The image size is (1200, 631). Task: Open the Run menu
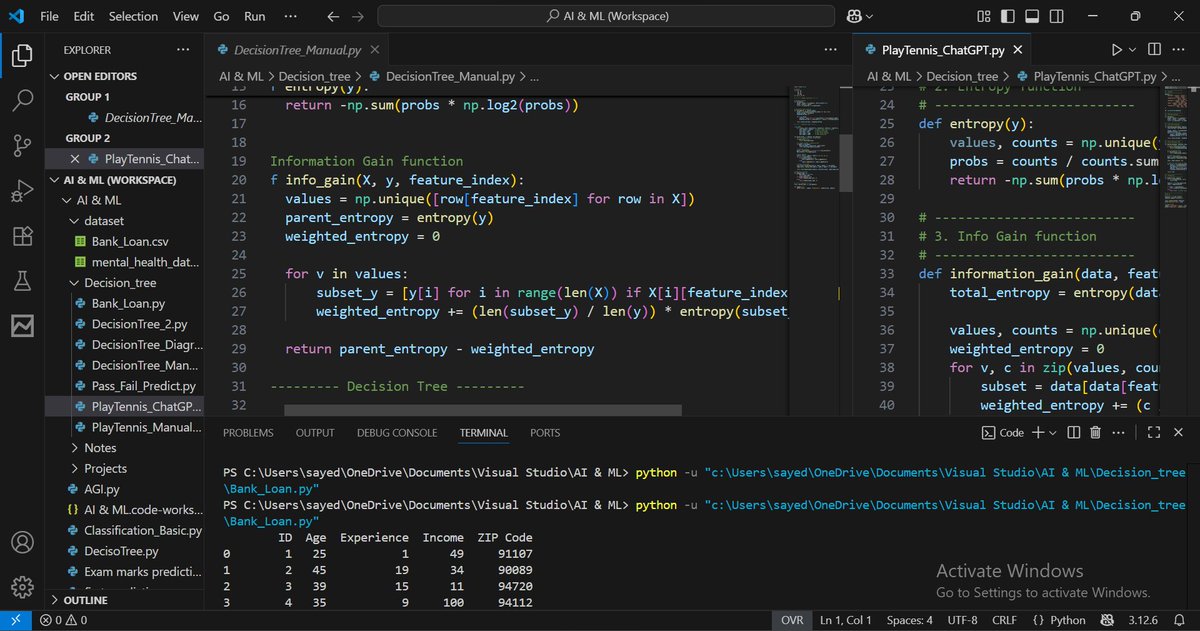(x=255, y=16)
